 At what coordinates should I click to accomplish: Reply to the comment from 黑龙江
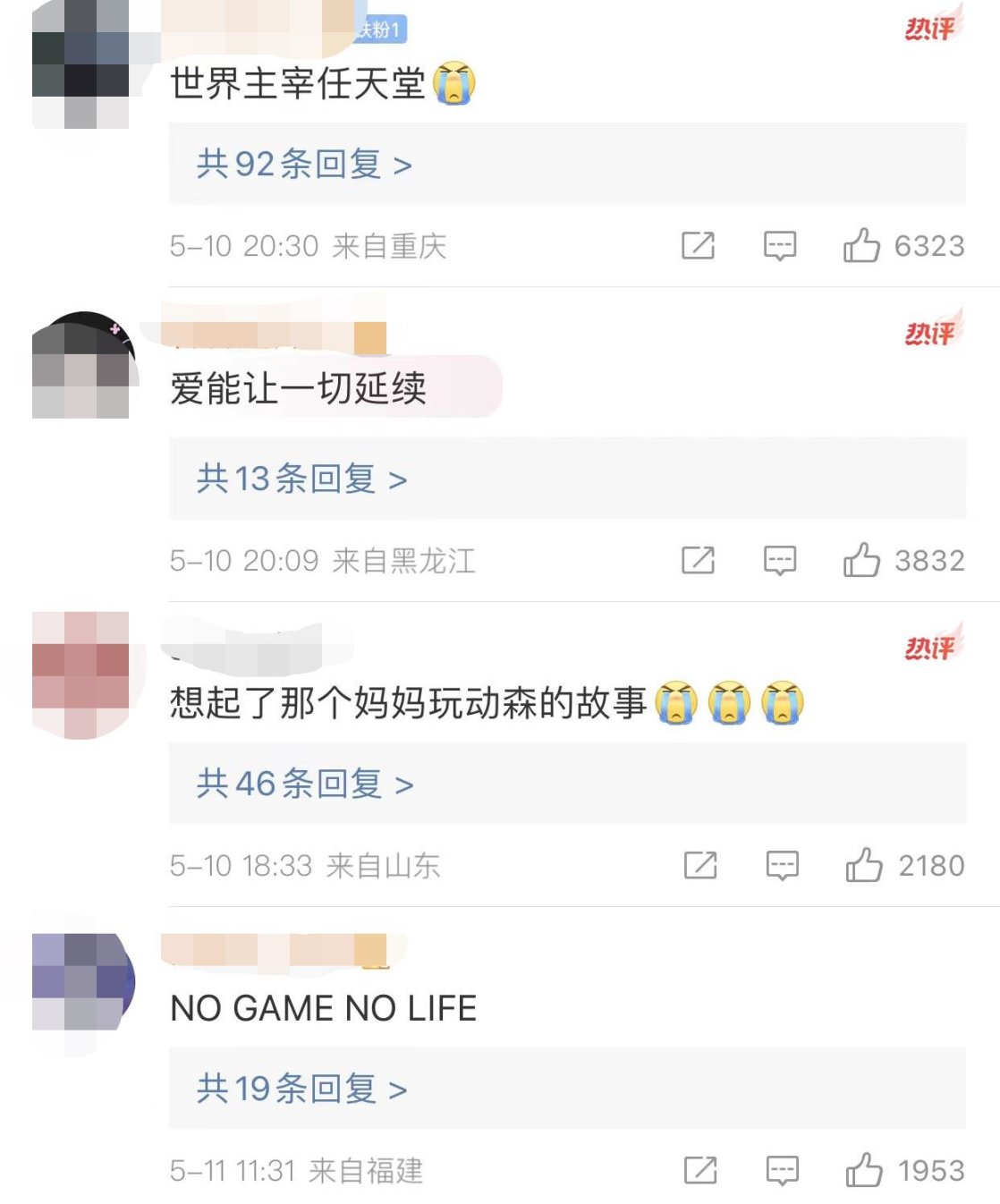pos(780,561)
